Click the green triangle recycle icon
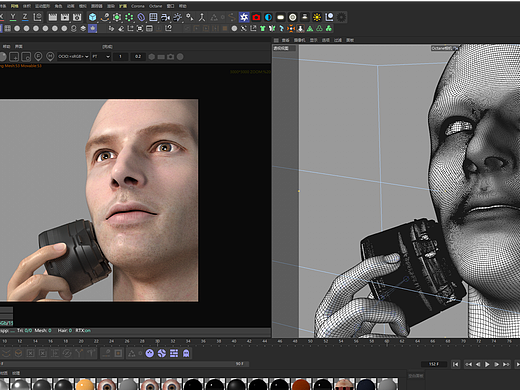This screenshot has width=520, height=390. 319,28
